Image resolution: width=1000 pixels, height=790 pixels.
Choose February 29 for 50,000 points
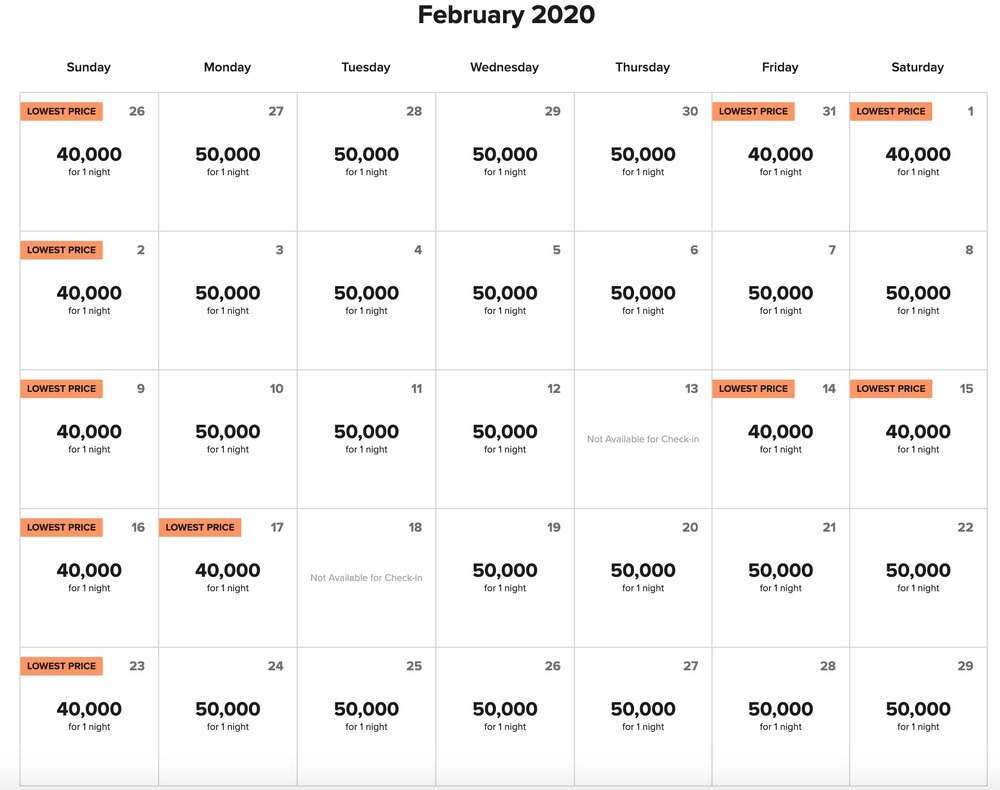coord(917,715)
